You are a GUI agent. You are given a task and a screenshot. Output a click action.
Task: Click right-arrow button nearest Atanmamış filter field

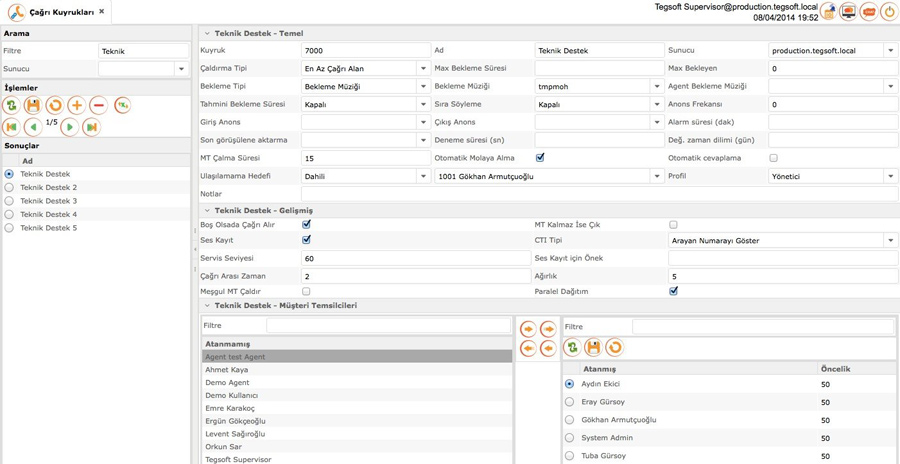tap(528, 329)
